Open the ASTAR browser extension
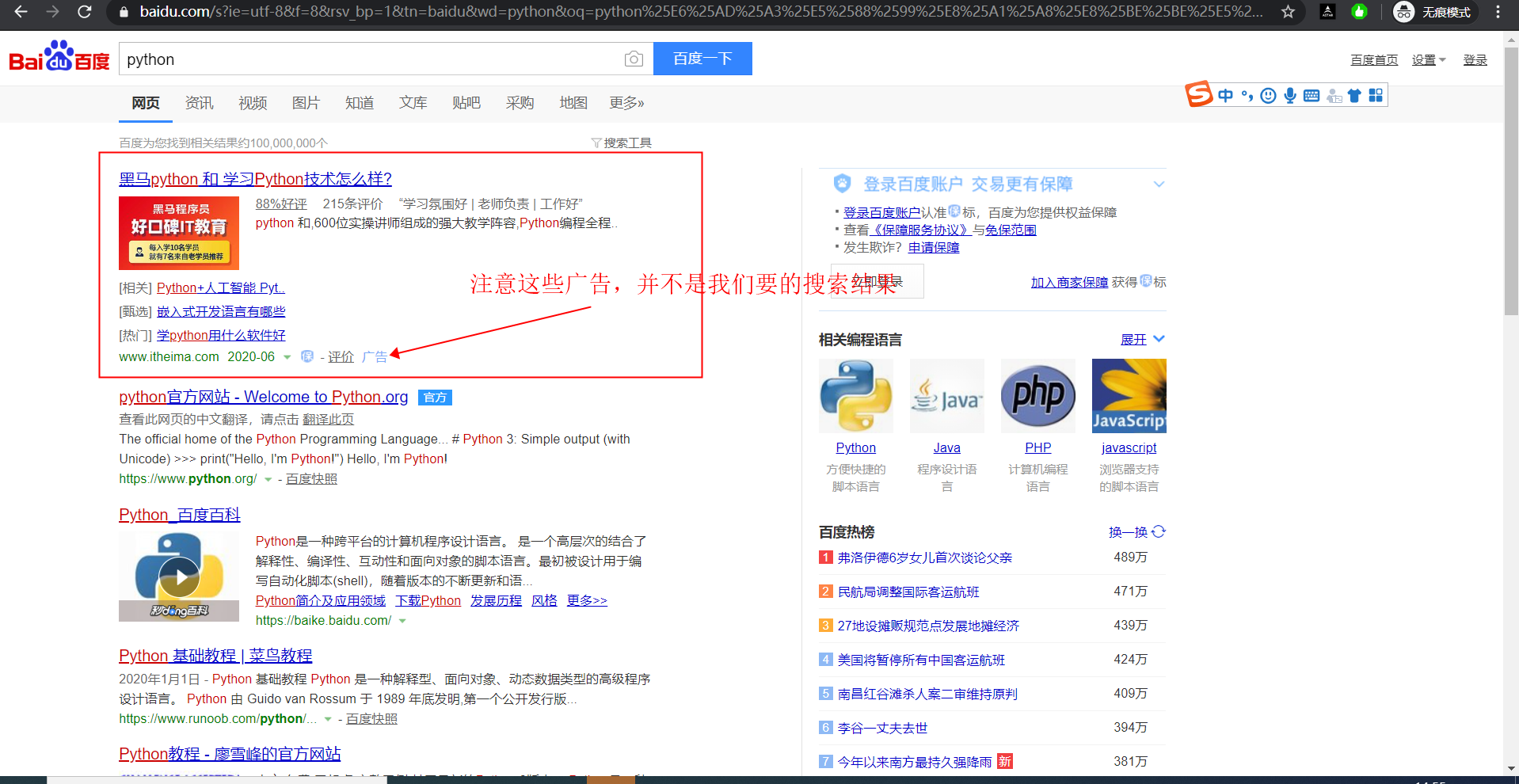1519x784 pixels. [x=1328, y=12]
